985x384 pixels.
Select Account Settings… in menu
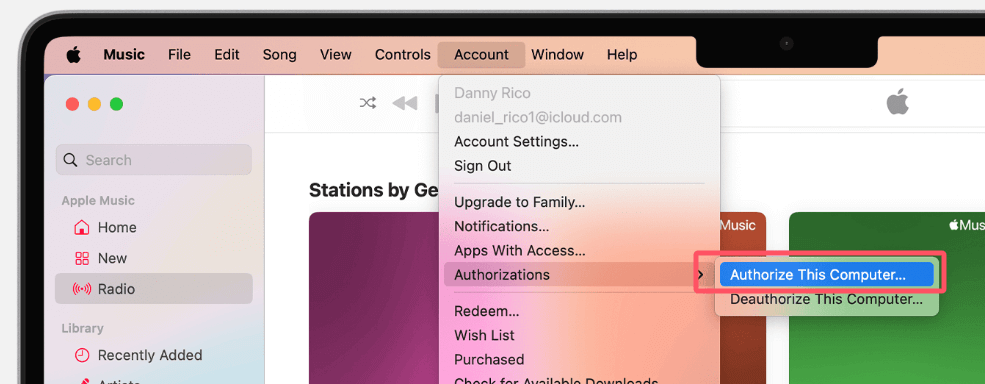click(516, 142)
